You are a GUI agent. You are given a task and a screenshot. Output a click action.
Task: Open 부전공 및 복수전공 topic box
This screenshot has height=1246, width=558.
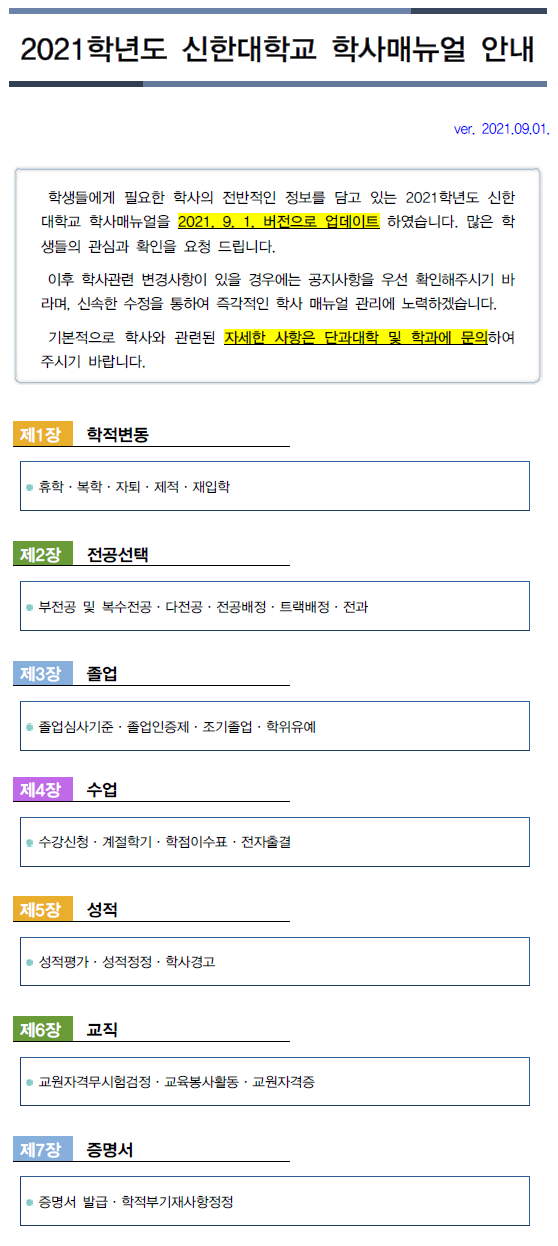275,606
